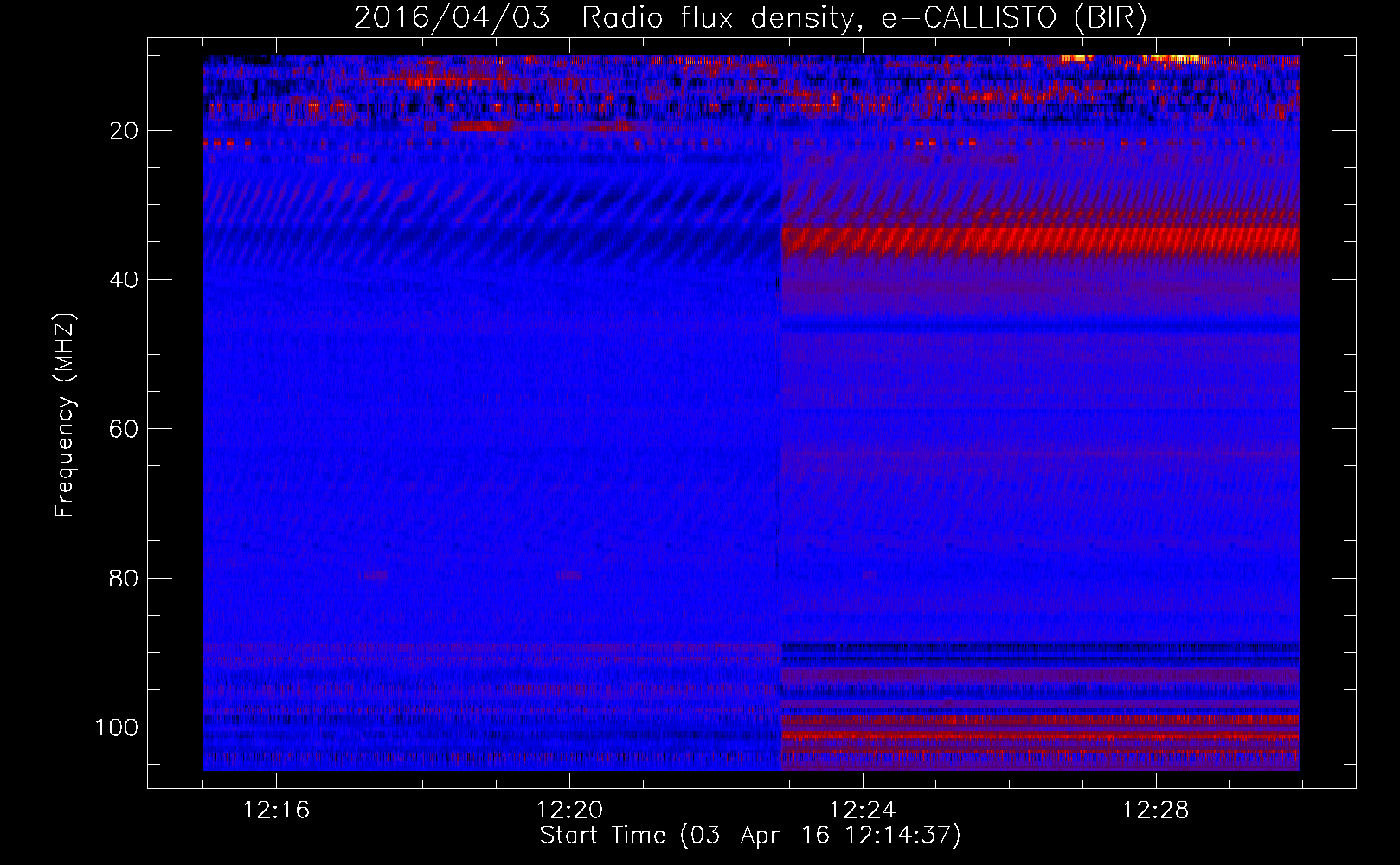Click the 12:20 time tick label

click(x=569, y=811)
